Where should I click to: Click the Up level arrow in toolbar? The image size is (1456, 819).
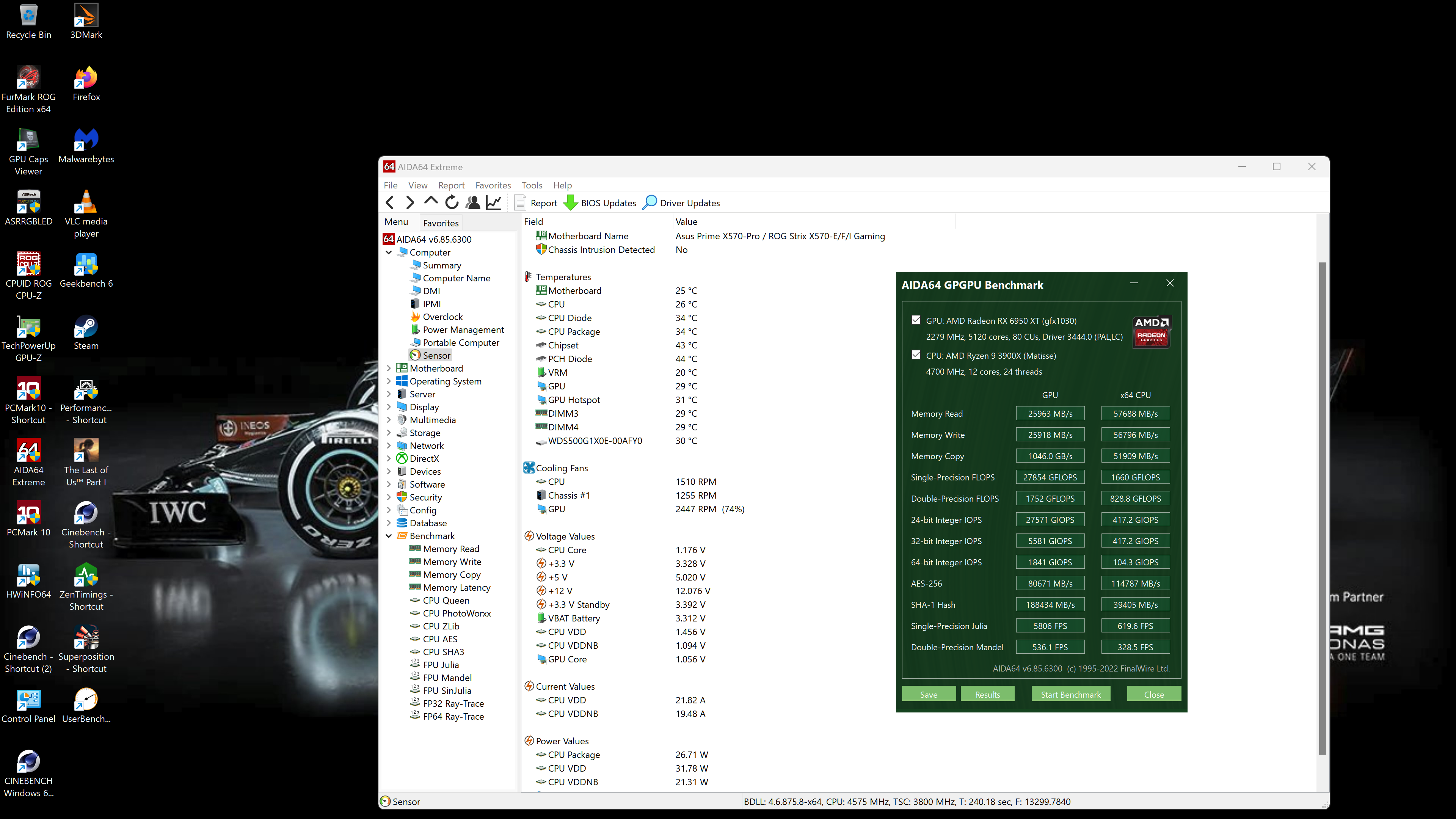[431, 201]
